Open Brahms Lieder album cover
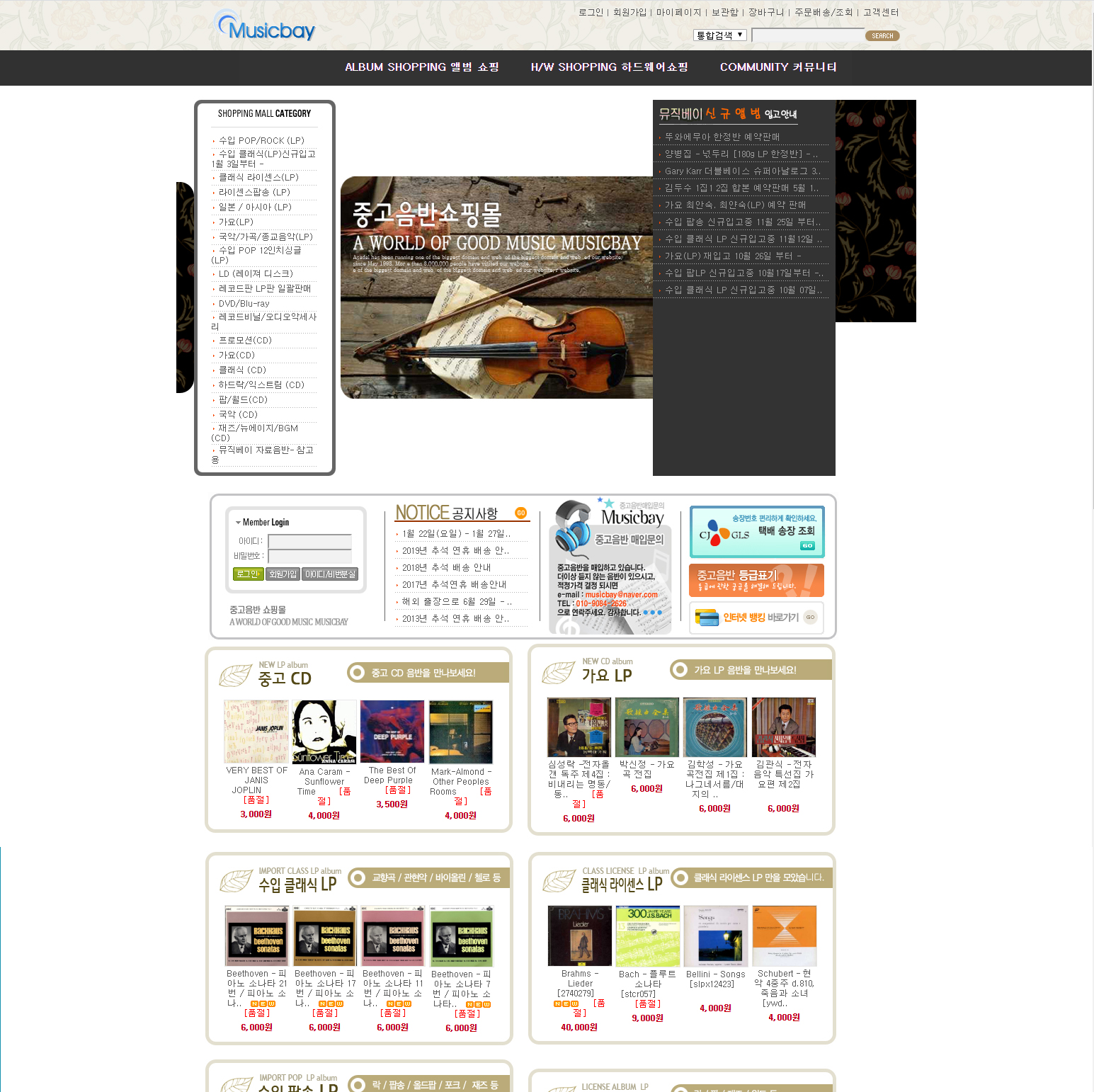 coord(580,936)
